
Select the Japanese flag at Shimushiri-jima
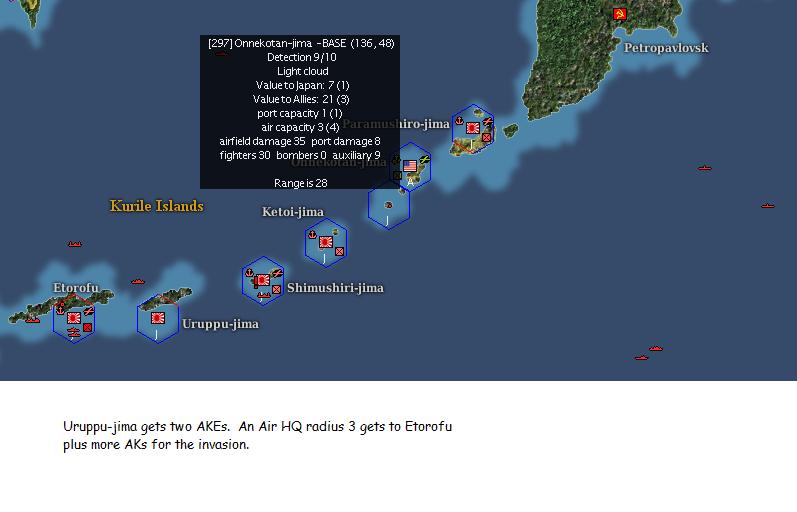[263, 280]
